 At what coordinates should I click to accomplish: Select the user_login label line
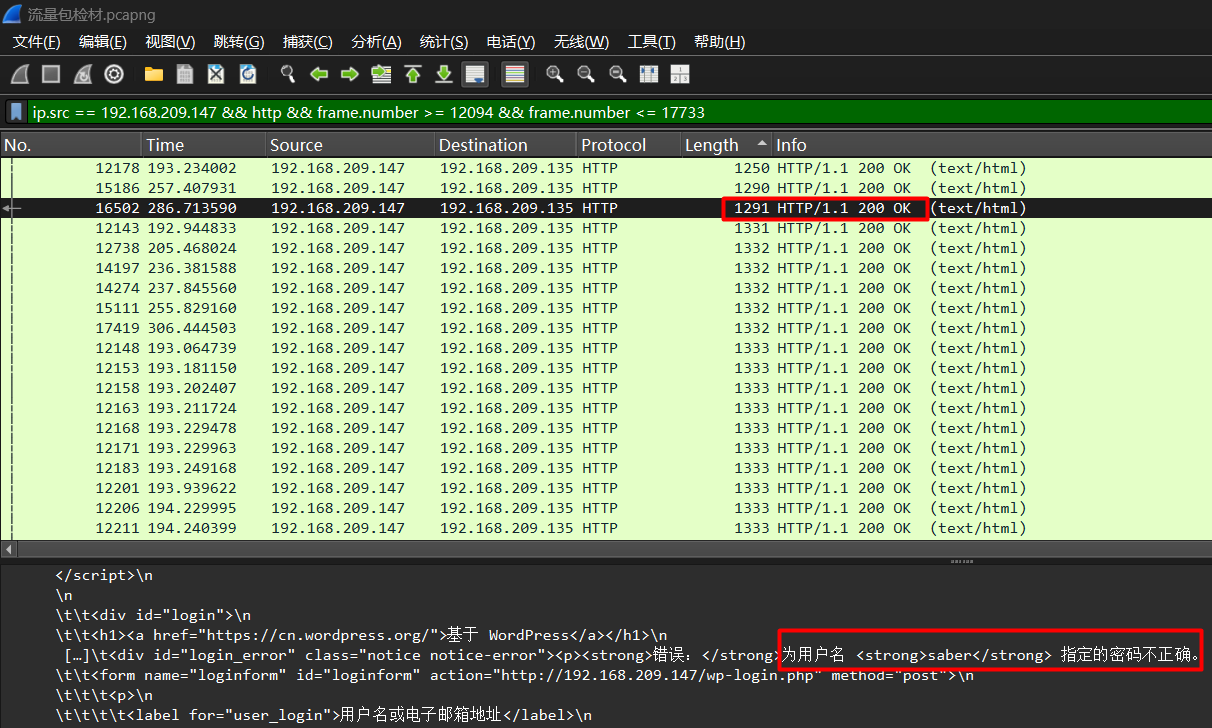click(323, 715)
